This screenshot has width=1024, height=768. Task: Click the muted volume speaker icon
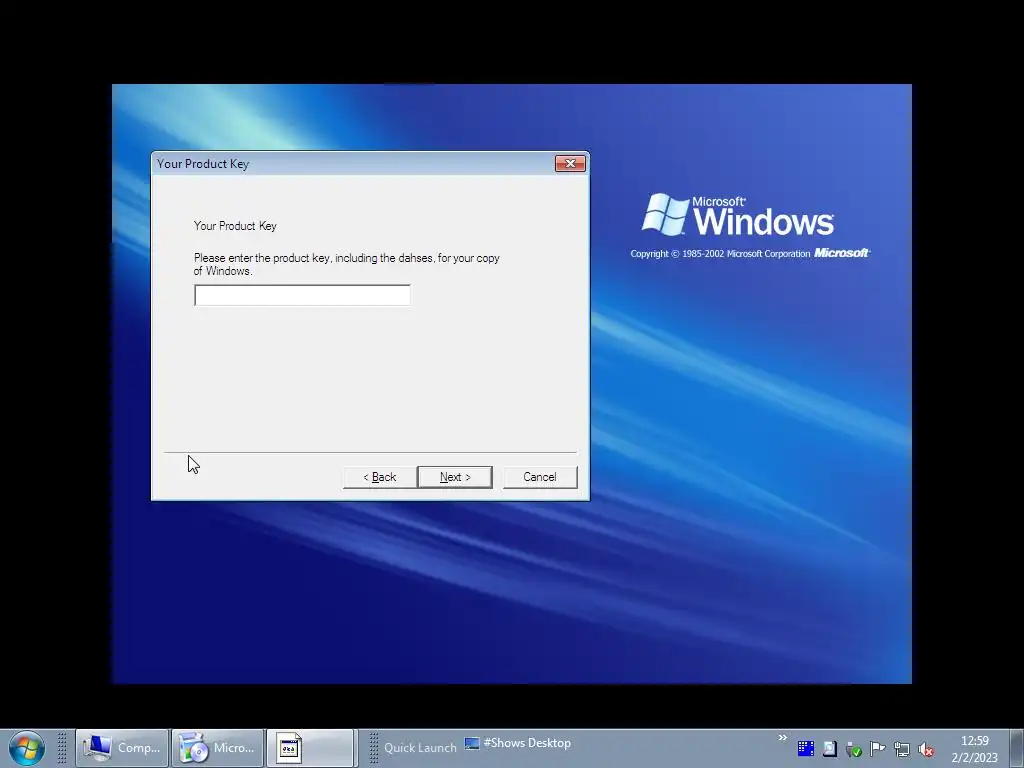(925, 749)
